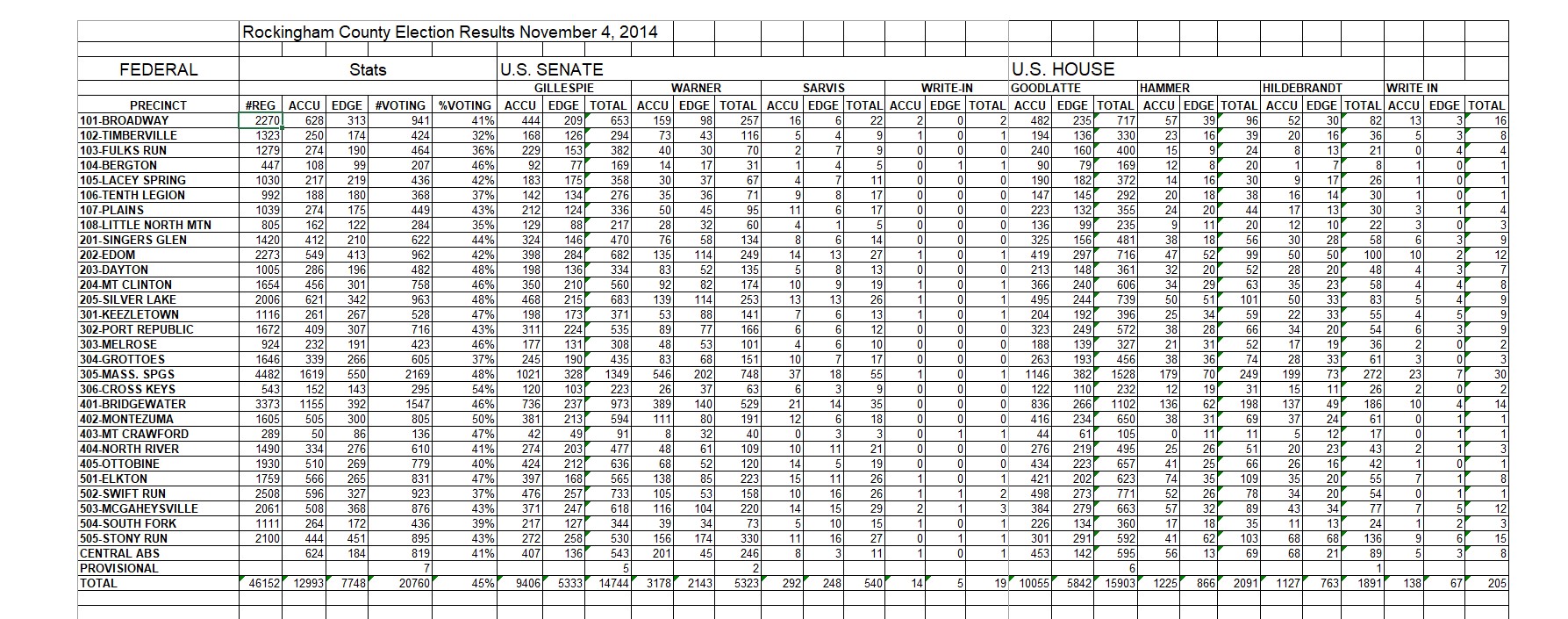Select the 101-BROADWAY precinct cell
The height and width of the screenshot is (619, 1568).
point(123,120)
